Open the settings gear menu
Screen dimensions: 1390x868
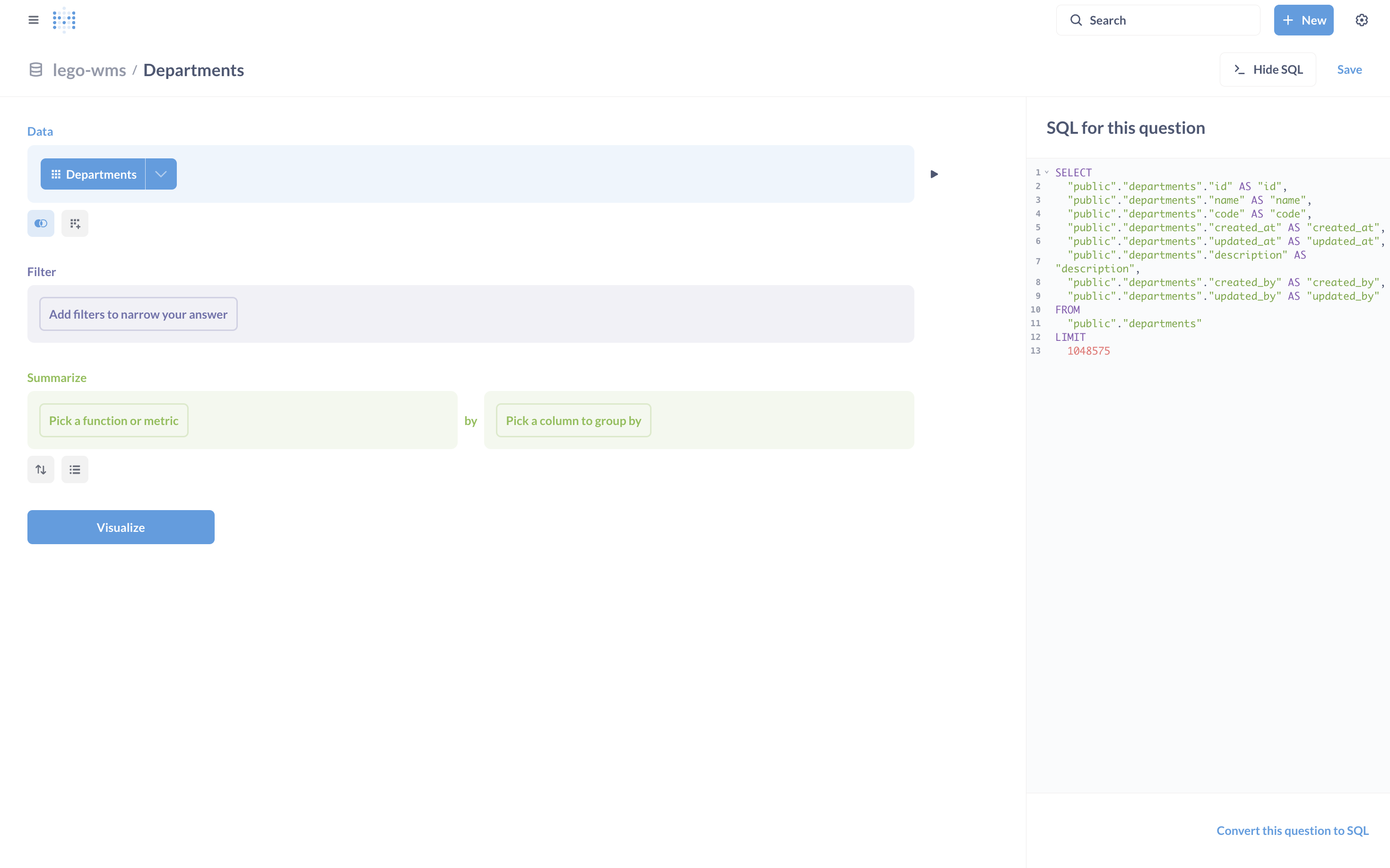point(1361,20)
